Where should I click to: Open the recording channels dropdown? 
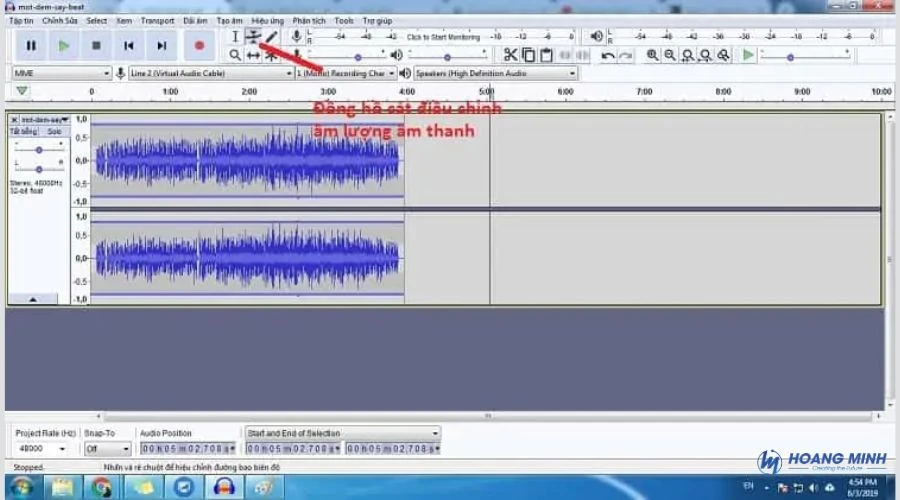pyautogui.click(x=346, y=73)
